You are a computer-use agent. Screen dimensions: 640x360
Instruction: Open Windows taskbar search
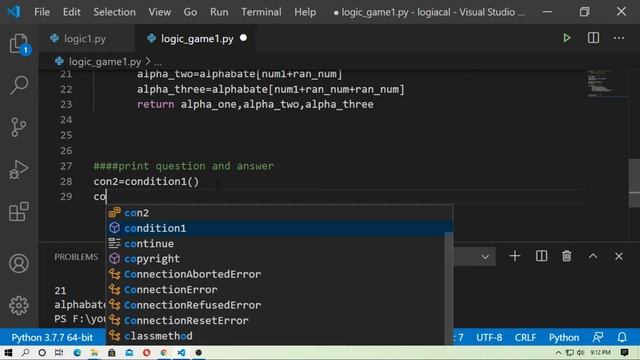click(25, 353)
